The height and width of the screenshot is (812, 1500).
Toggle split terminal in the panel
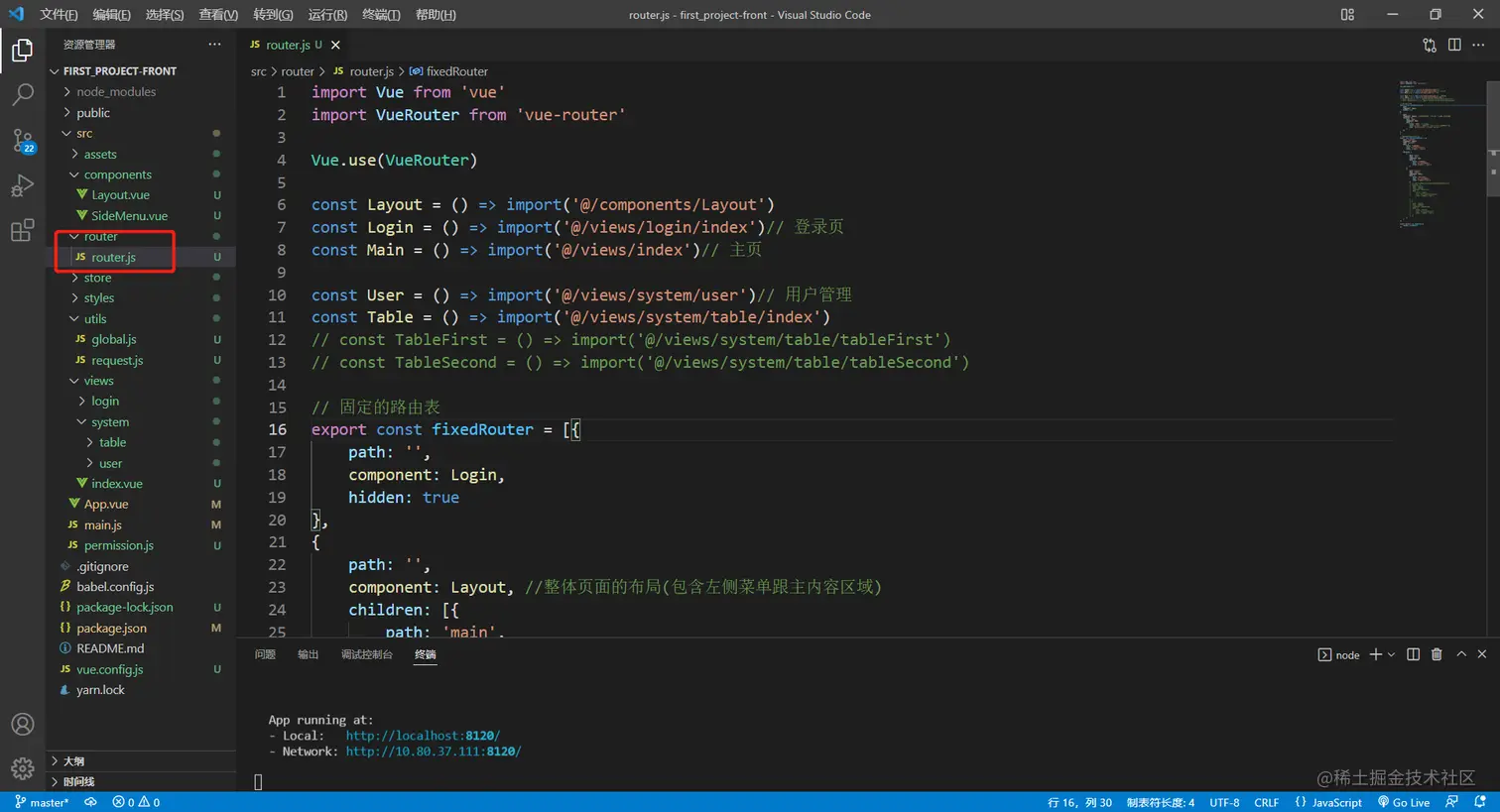tap(1414, 654)
